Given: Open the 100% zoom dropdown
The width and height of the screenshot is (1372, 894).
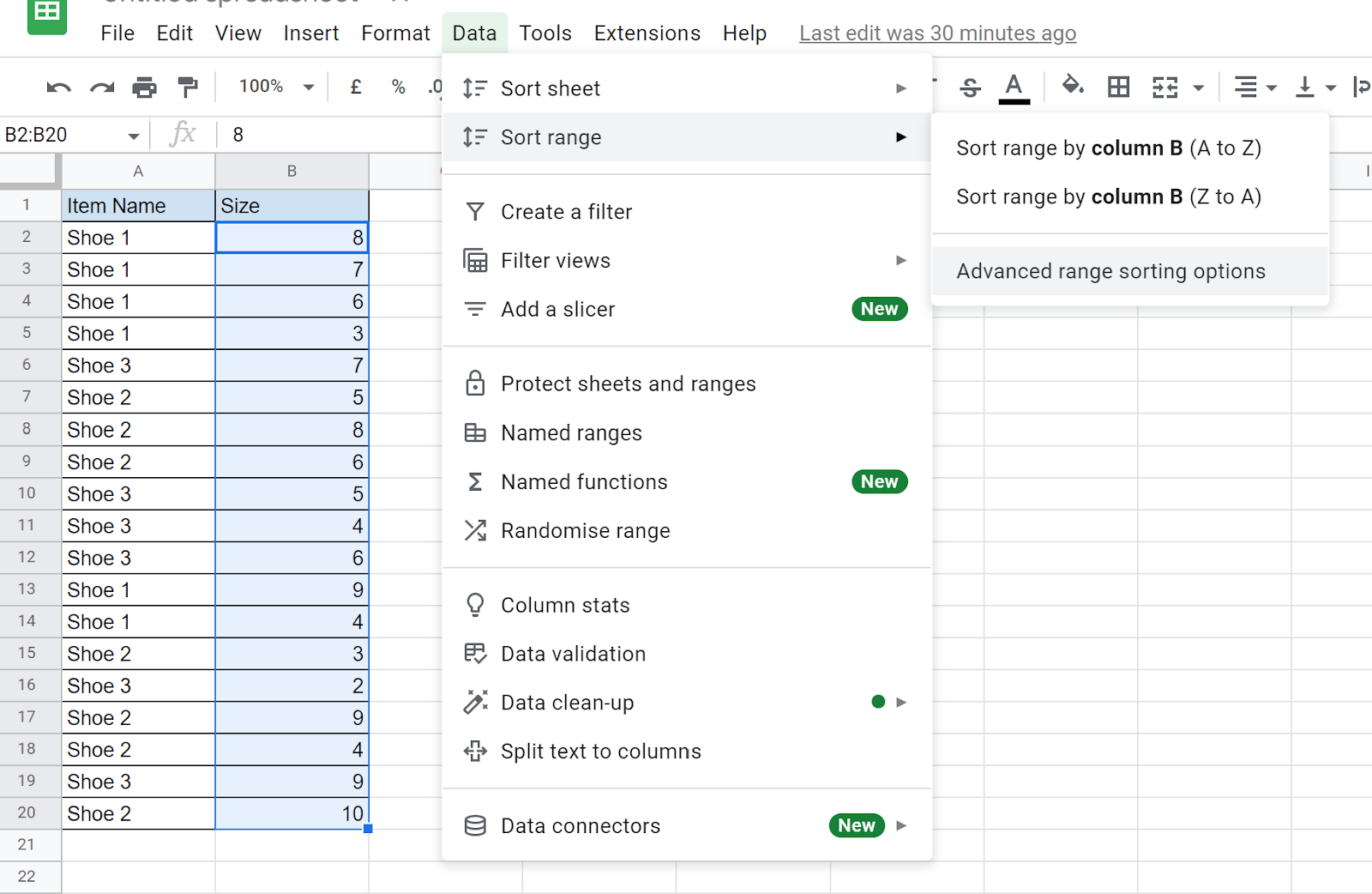Looking at the screenshot, I should pyautogui.click(x=271, y=86).
